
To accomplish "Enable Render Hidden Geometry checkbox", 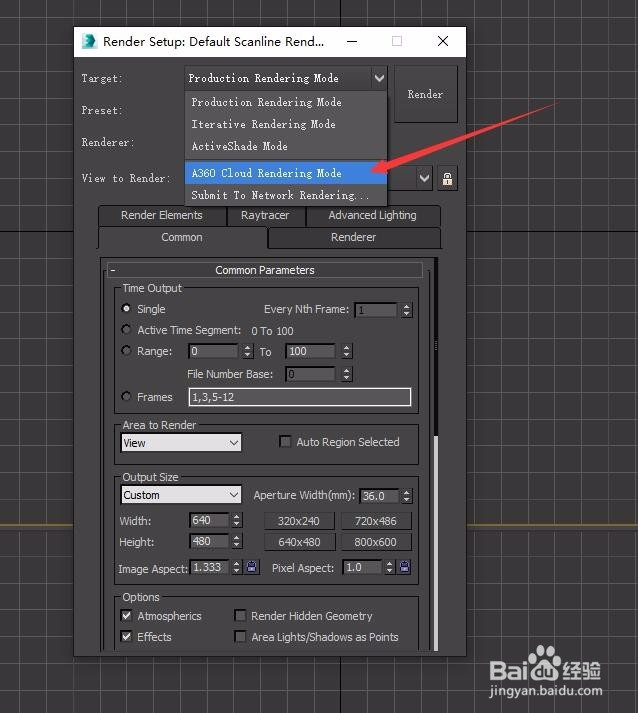I will click(x=240, y=616).
